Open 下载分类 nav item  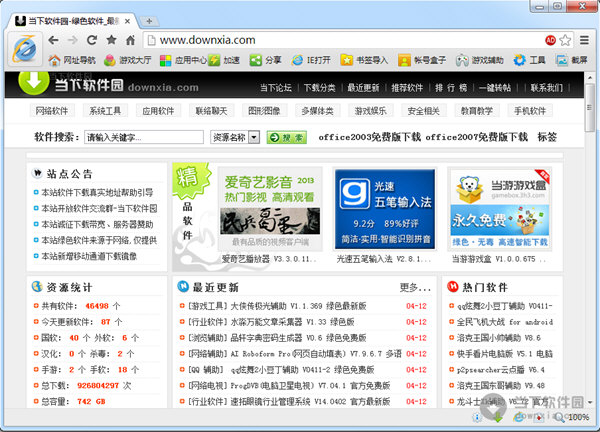coord(319,88)
